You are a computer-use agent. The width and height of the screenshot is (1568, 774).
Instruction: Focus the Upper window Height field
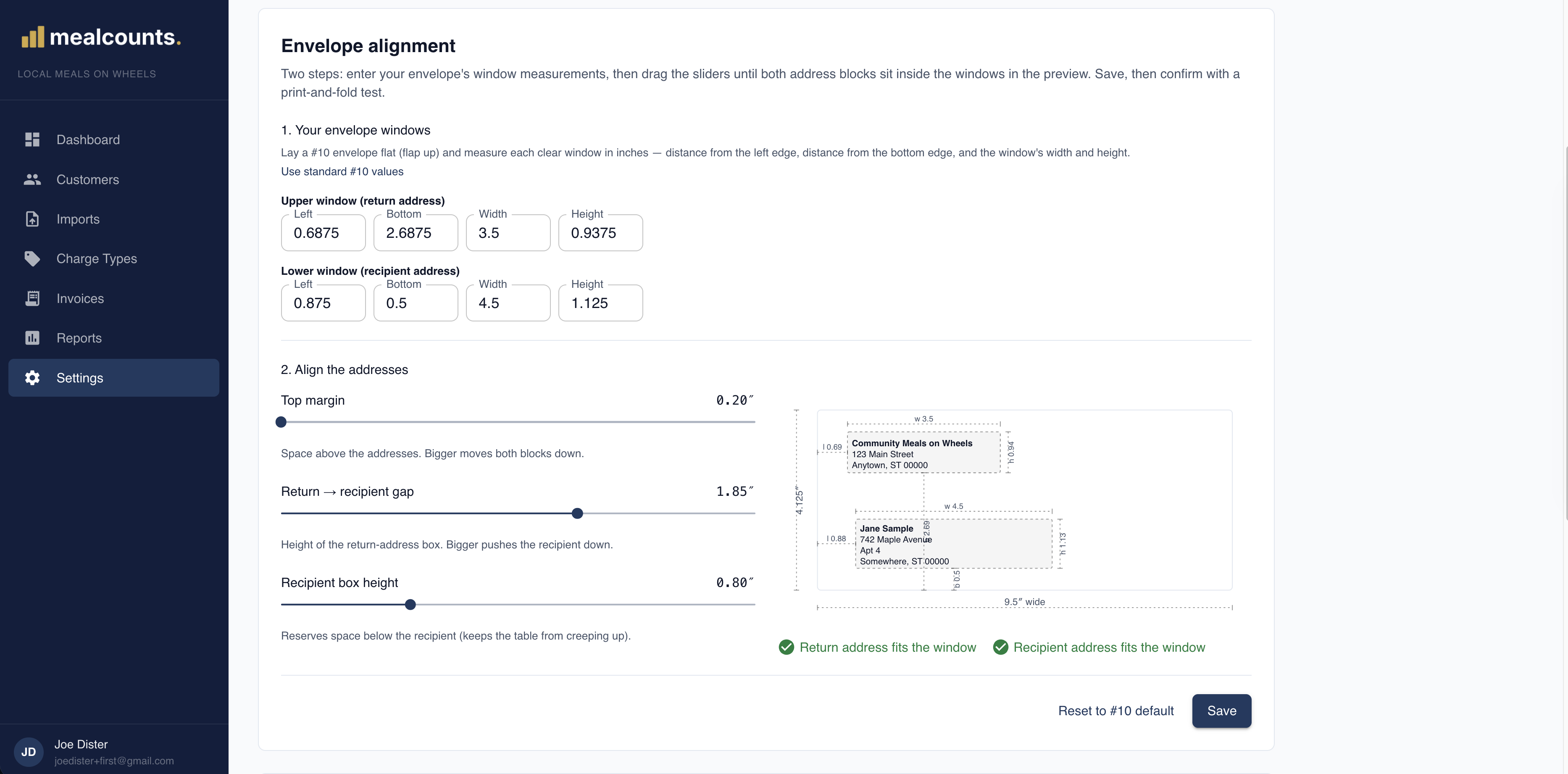601,233
